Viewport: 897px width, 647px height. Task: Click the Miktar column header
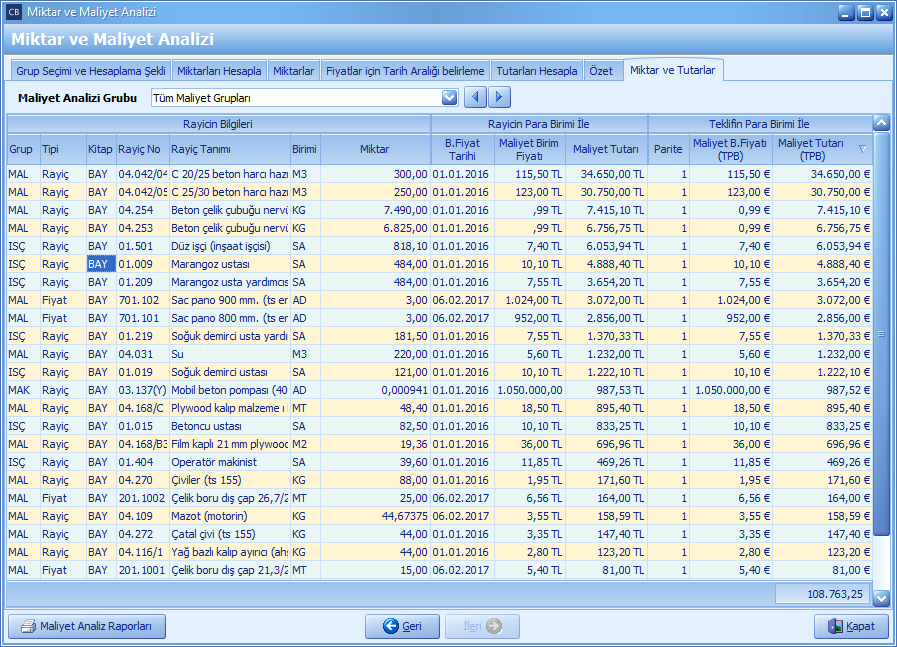375,149
